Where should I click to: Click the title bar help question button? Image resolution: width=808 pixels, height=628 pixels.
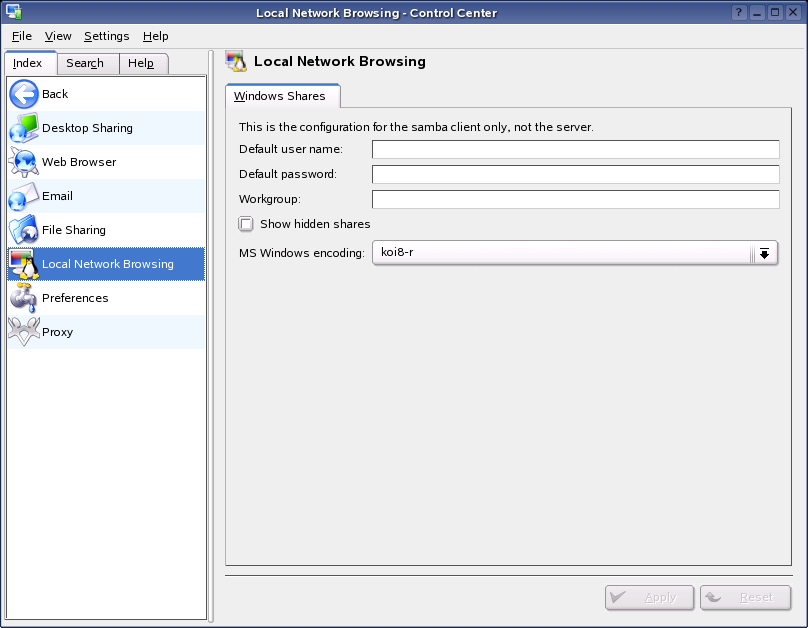tap(738, 12)
